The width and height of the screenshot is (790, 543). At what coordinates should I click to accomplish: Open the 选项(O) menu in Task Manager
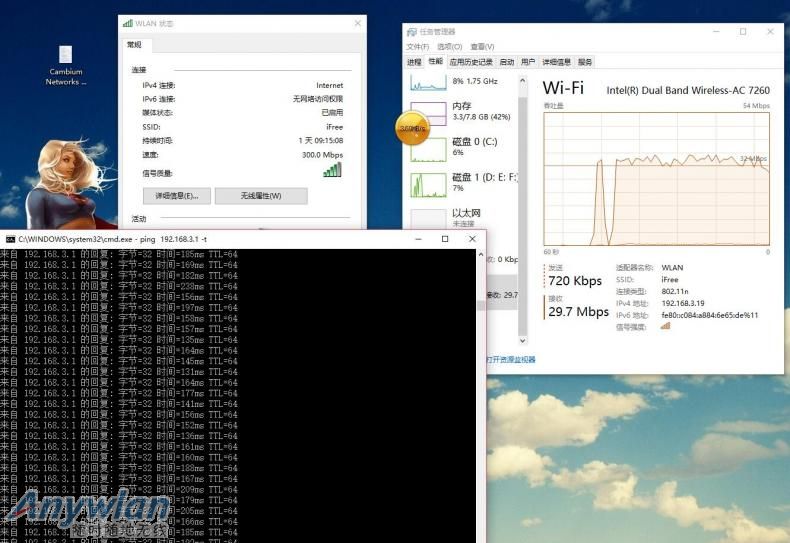(x=449, y=46)
